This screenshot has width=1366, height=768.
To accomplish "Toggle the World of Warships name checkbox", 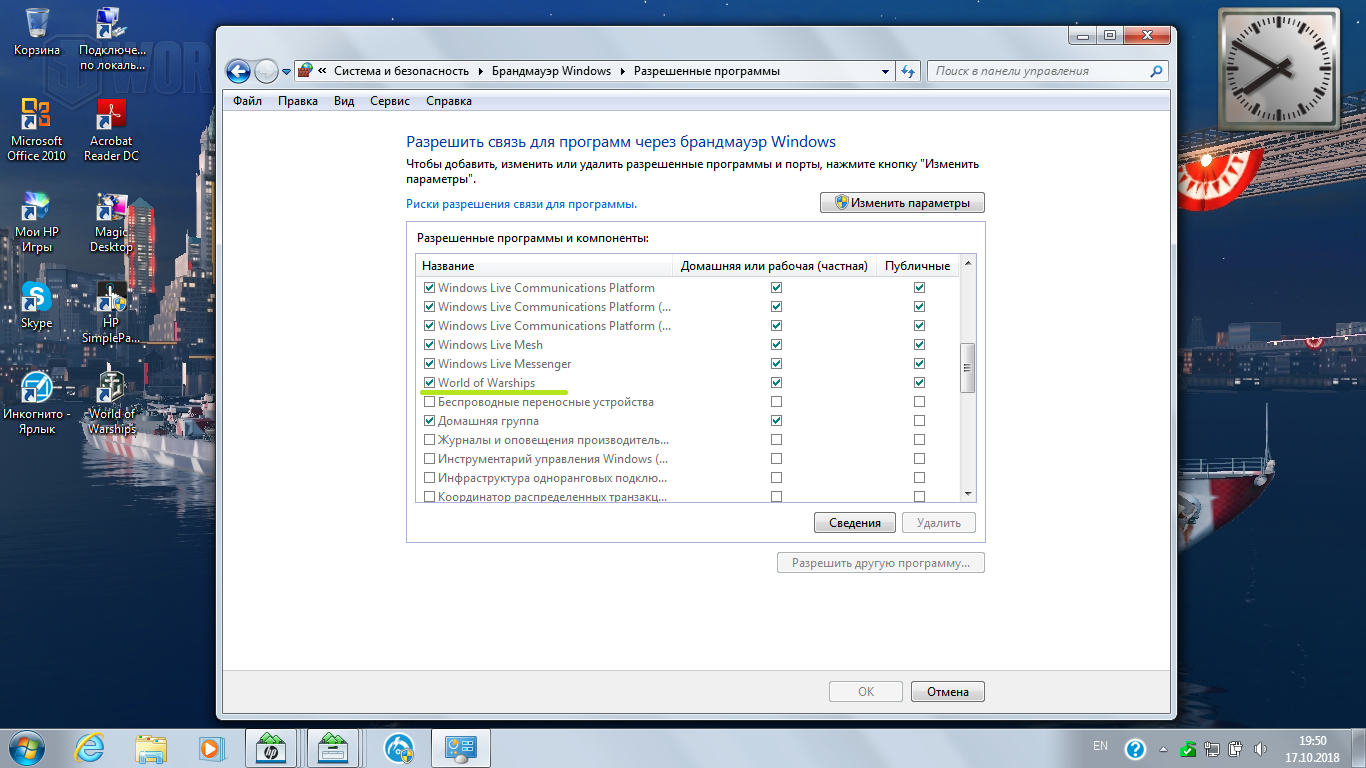I will (429, 383).
